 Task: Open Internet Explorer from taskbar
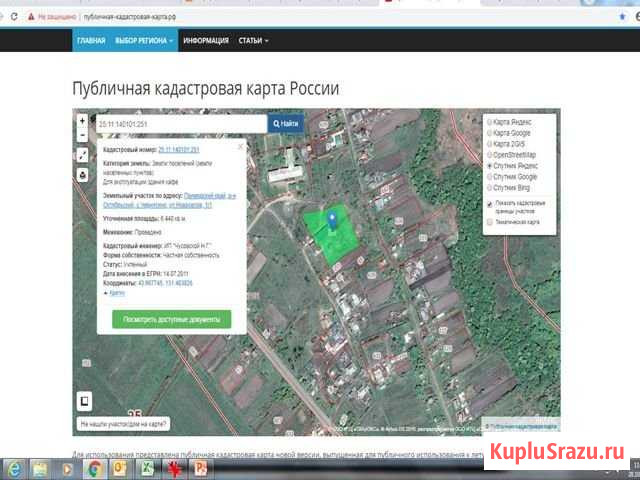(15, 470)
